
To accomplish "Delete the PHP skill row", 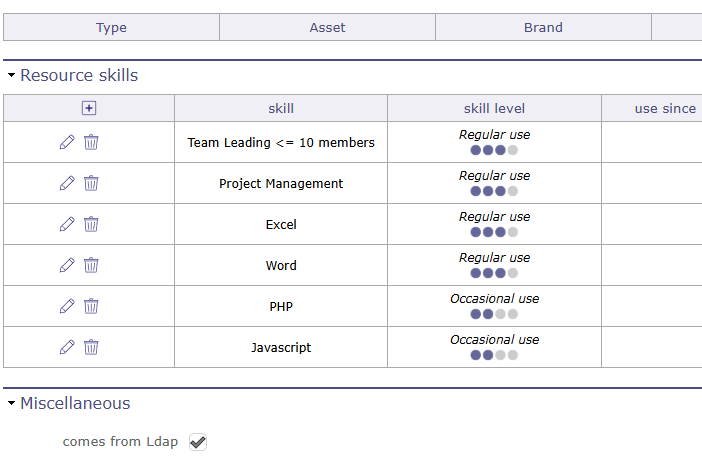I will (x=91, y=306).
